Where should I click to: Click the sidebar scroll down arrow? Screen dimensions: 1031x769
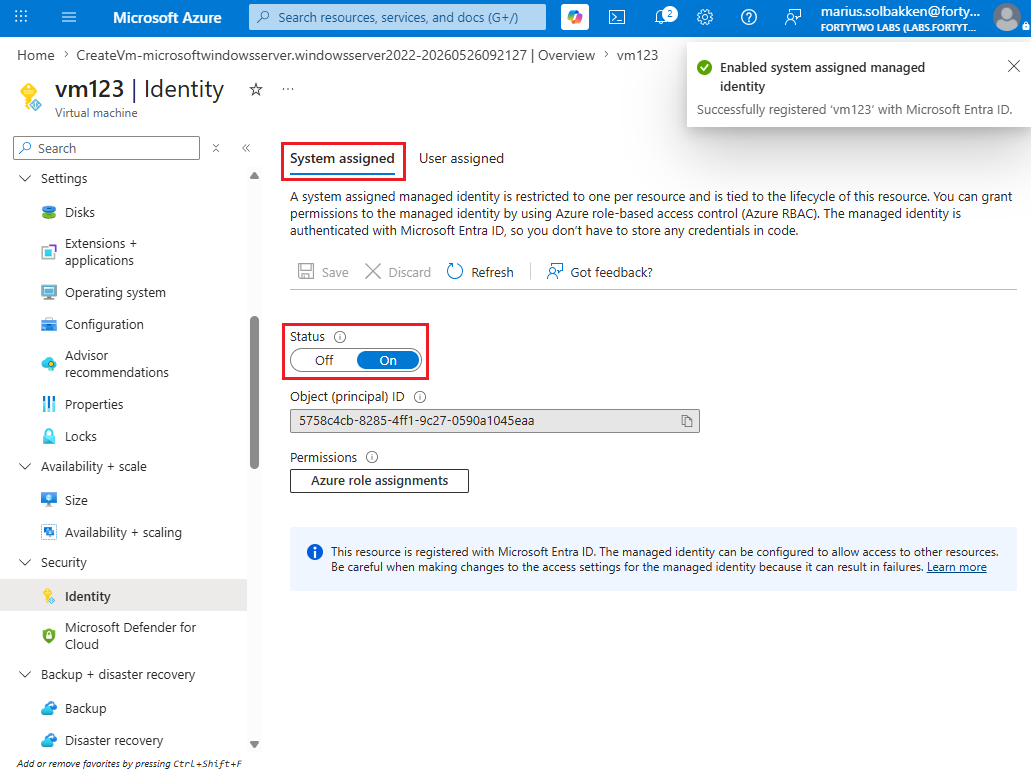[254, 745]
